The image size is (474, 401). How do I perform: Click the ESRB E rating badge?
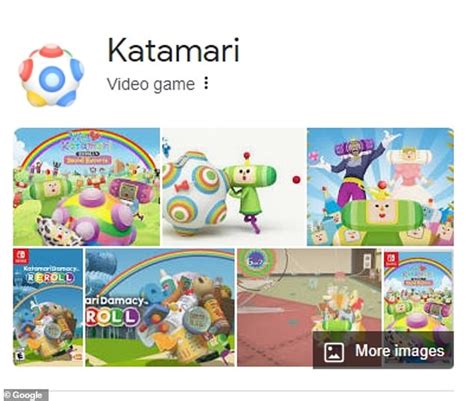[20, 355]
